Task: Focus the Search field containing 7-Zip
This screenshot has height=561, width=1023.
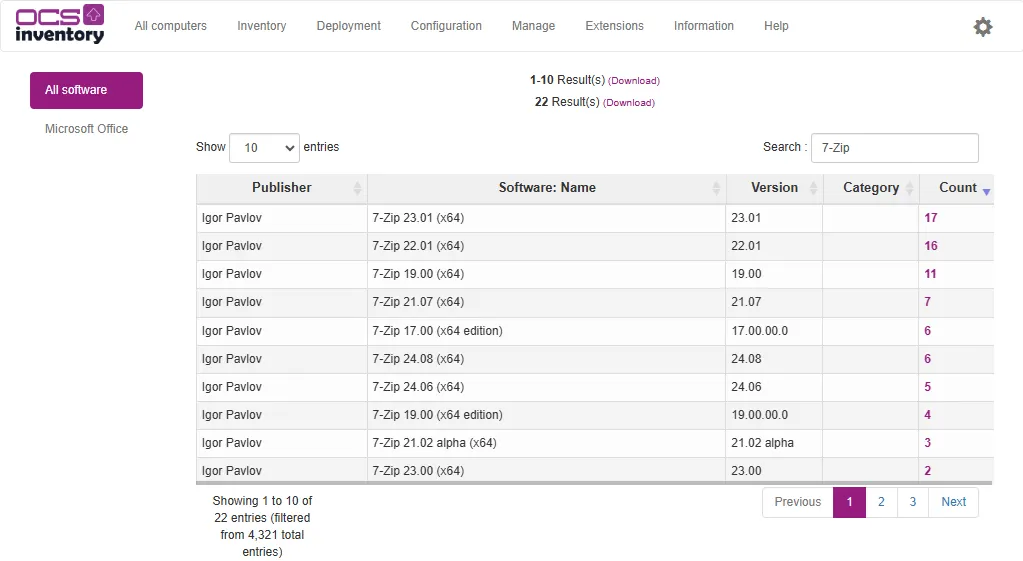Action: click(894, 148)
